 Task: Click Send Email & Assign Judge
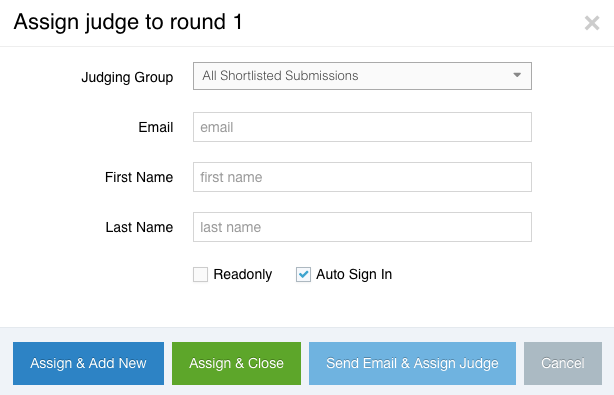[412, 363]
